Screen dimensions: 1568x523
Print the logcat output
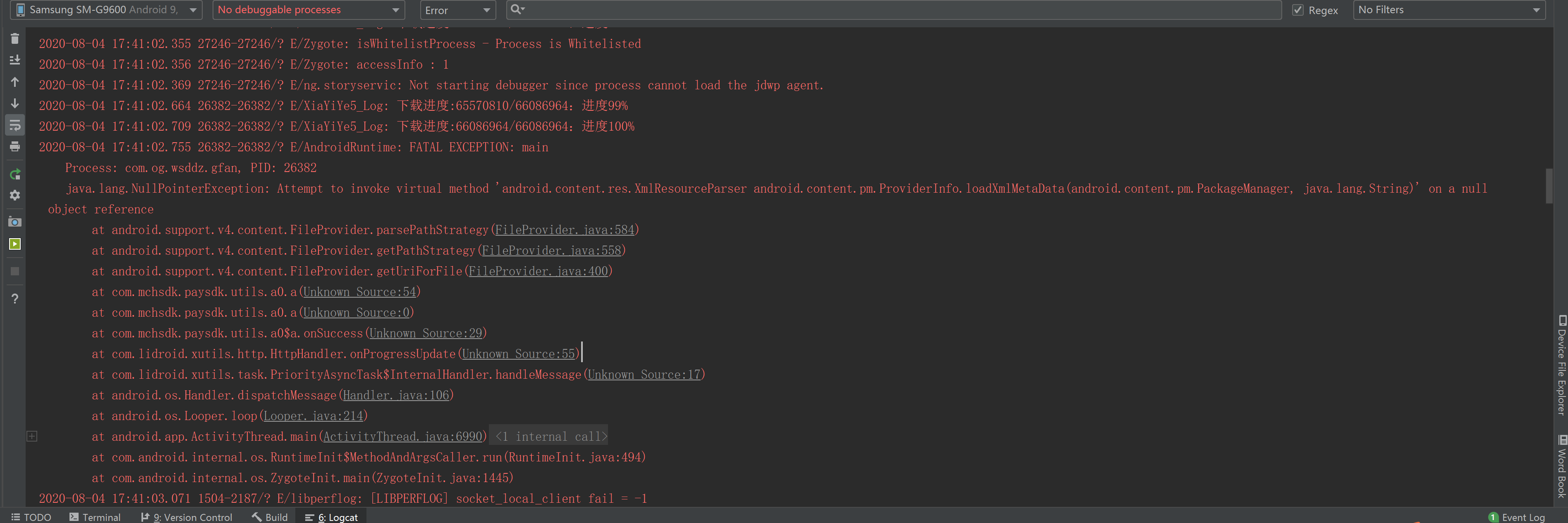click(x=14, y=146)
